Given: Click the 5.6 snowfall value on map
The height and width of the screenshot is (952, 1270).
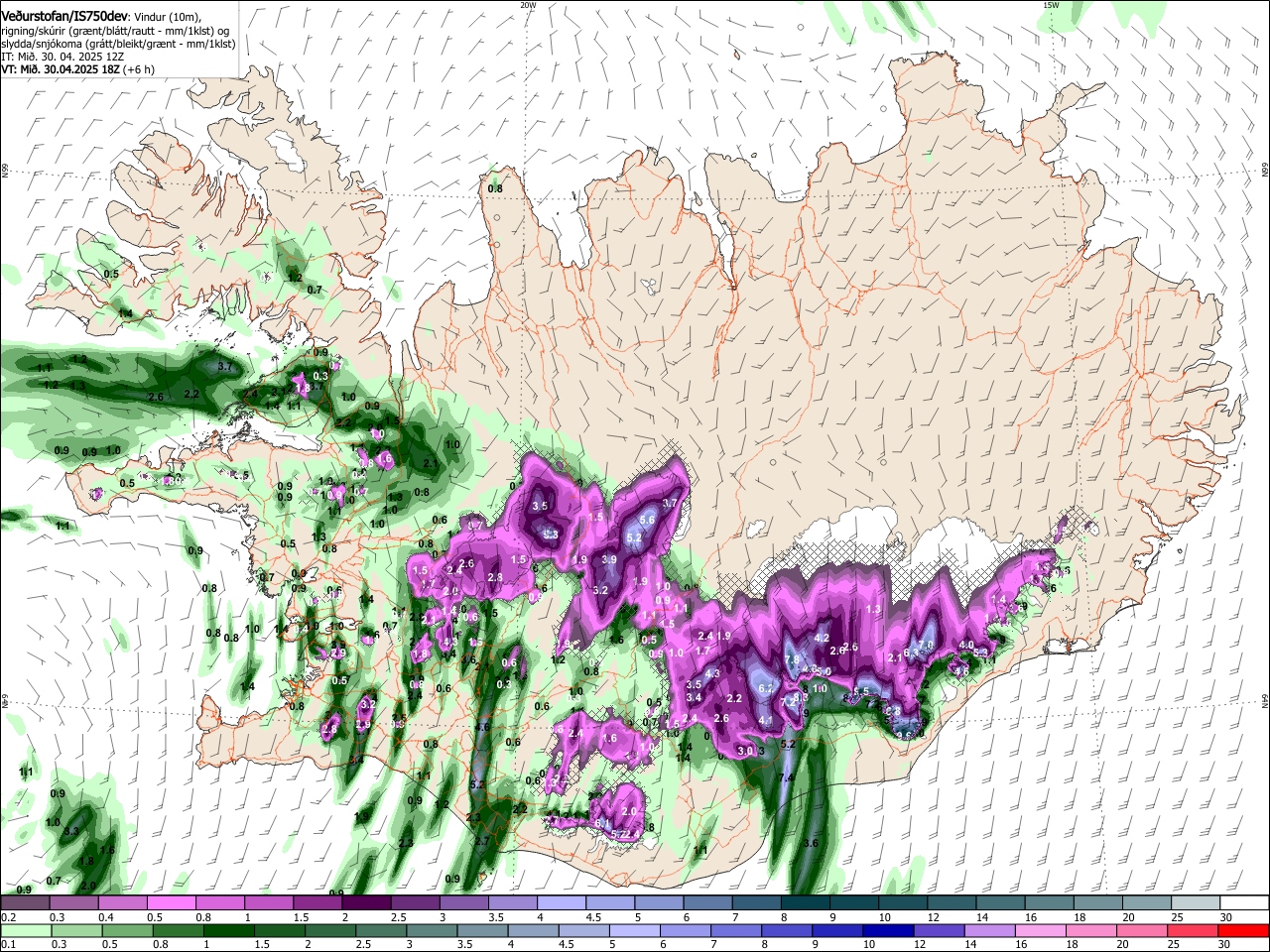Looking at the screenshot, I should (x=648, y=520).
